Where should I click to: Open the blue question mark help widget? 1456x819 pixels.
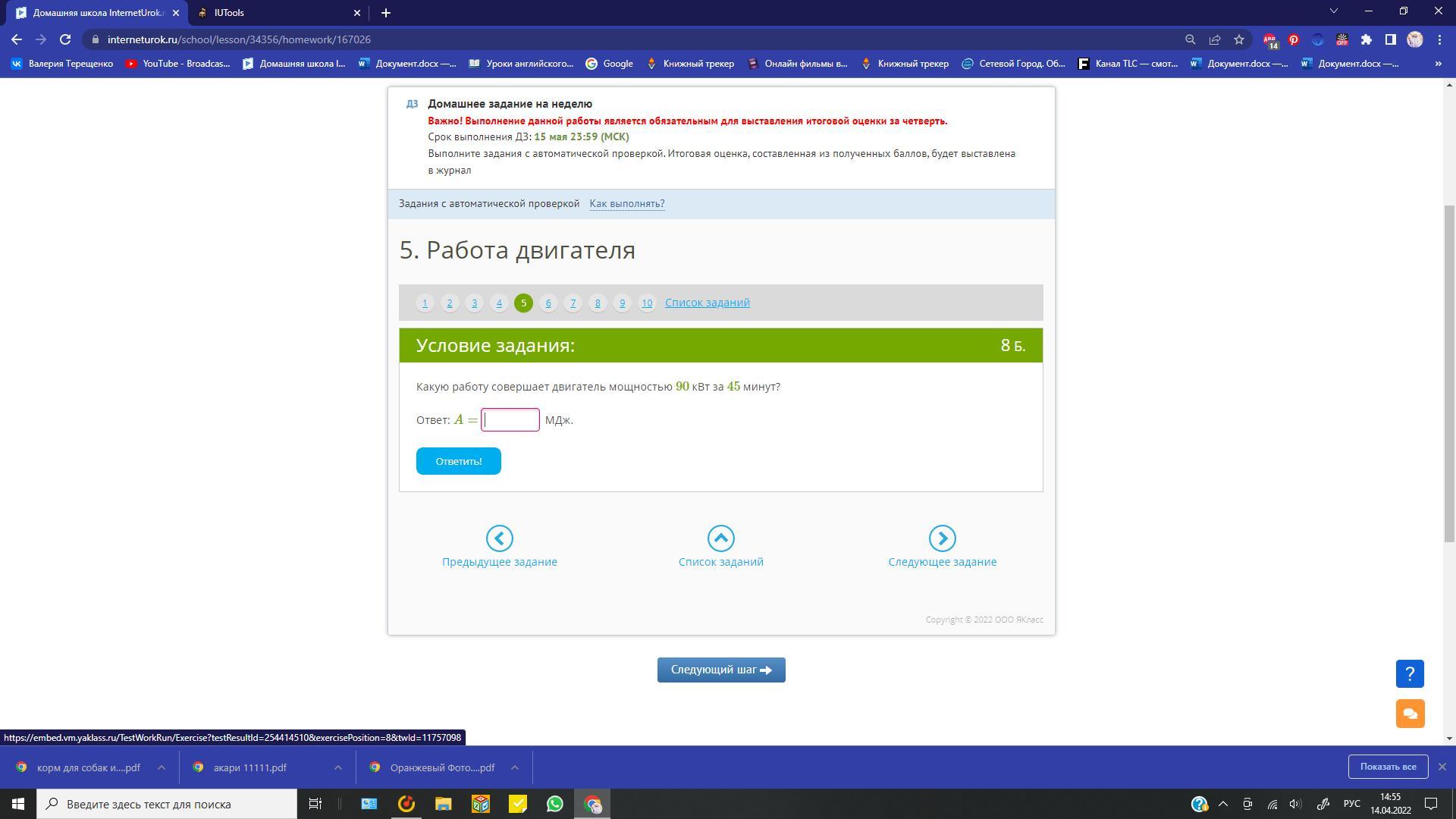pyautogui.click(x=1410, y=673)
